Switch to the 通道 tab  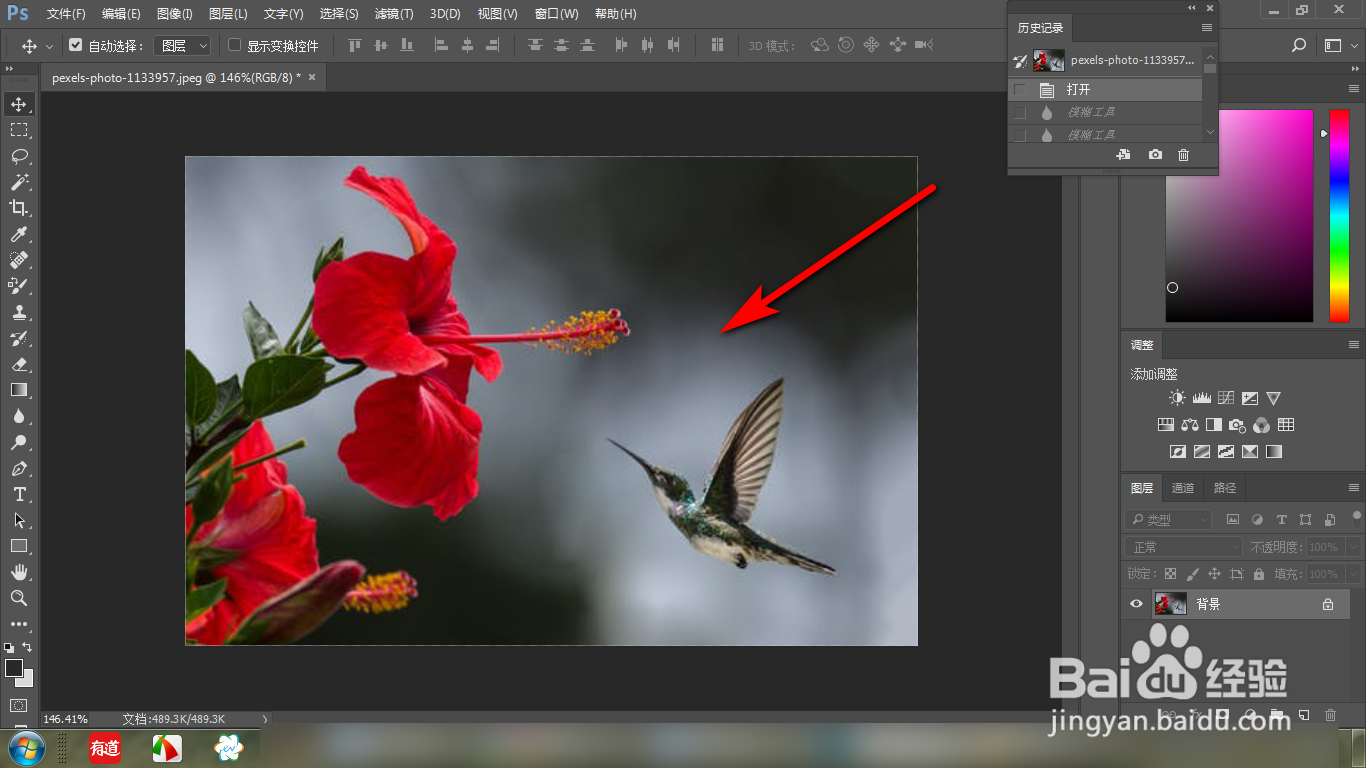click(1183, 488)
